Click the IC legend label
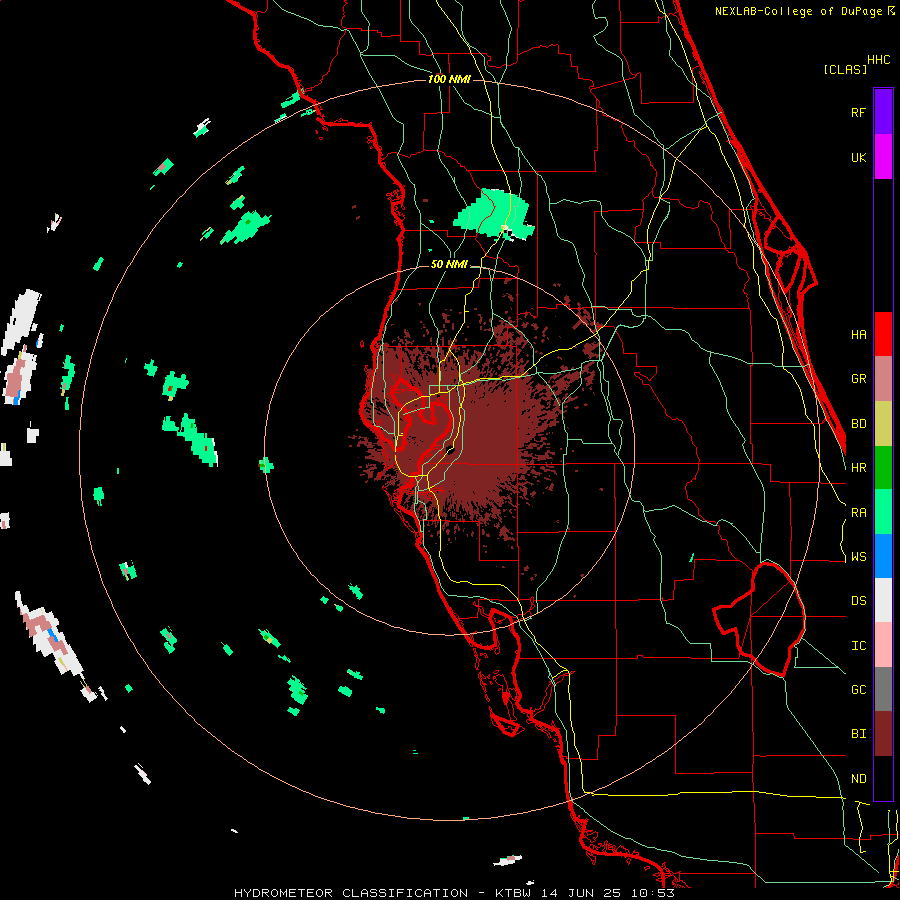This screenshot has width=900, height=900. tap(858, 646)
